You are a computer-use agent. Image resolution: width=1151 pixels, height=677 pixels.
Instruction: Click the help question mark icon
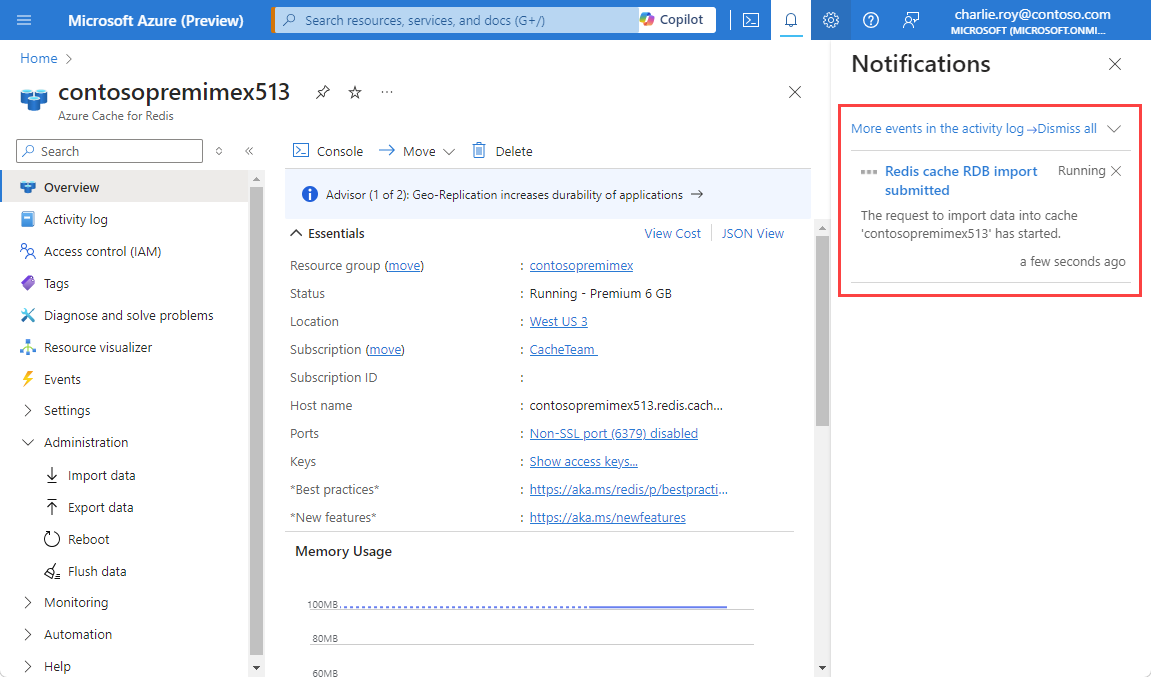(x=871, y=20)
